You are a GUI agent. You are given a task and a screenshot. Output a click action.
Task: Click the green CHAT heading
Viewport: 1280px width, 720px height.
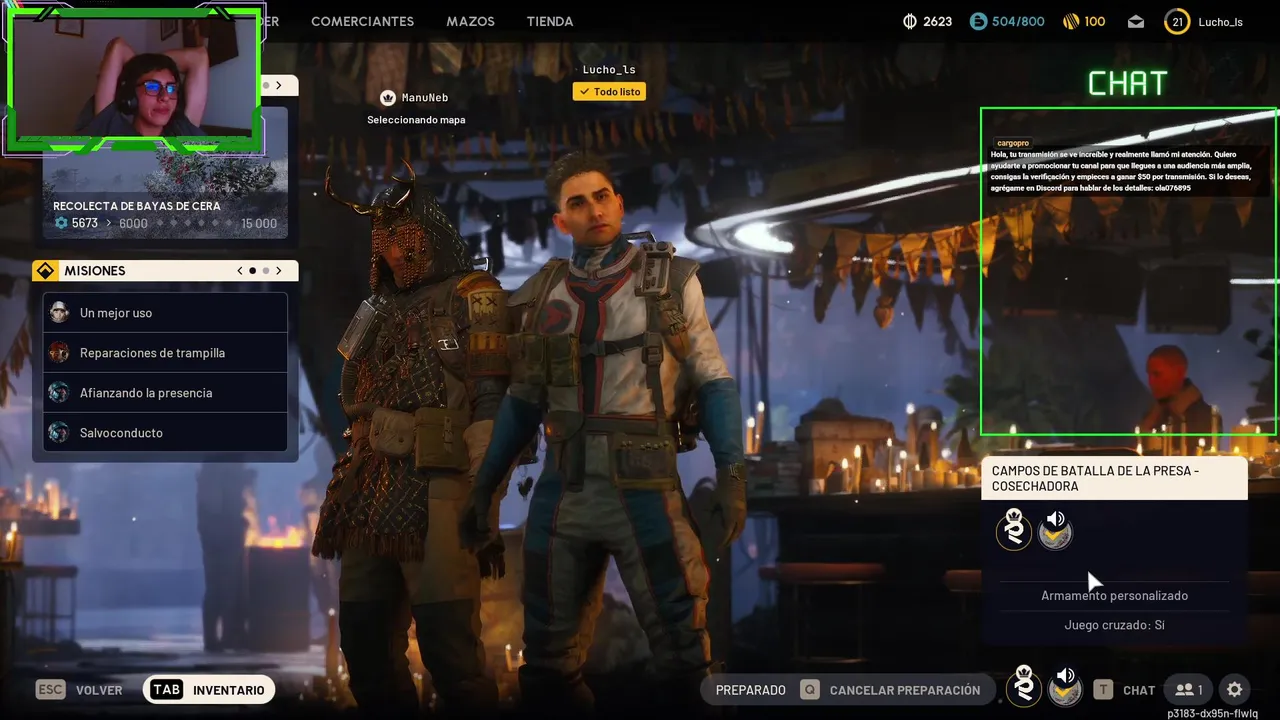(x=1127, y=83)
